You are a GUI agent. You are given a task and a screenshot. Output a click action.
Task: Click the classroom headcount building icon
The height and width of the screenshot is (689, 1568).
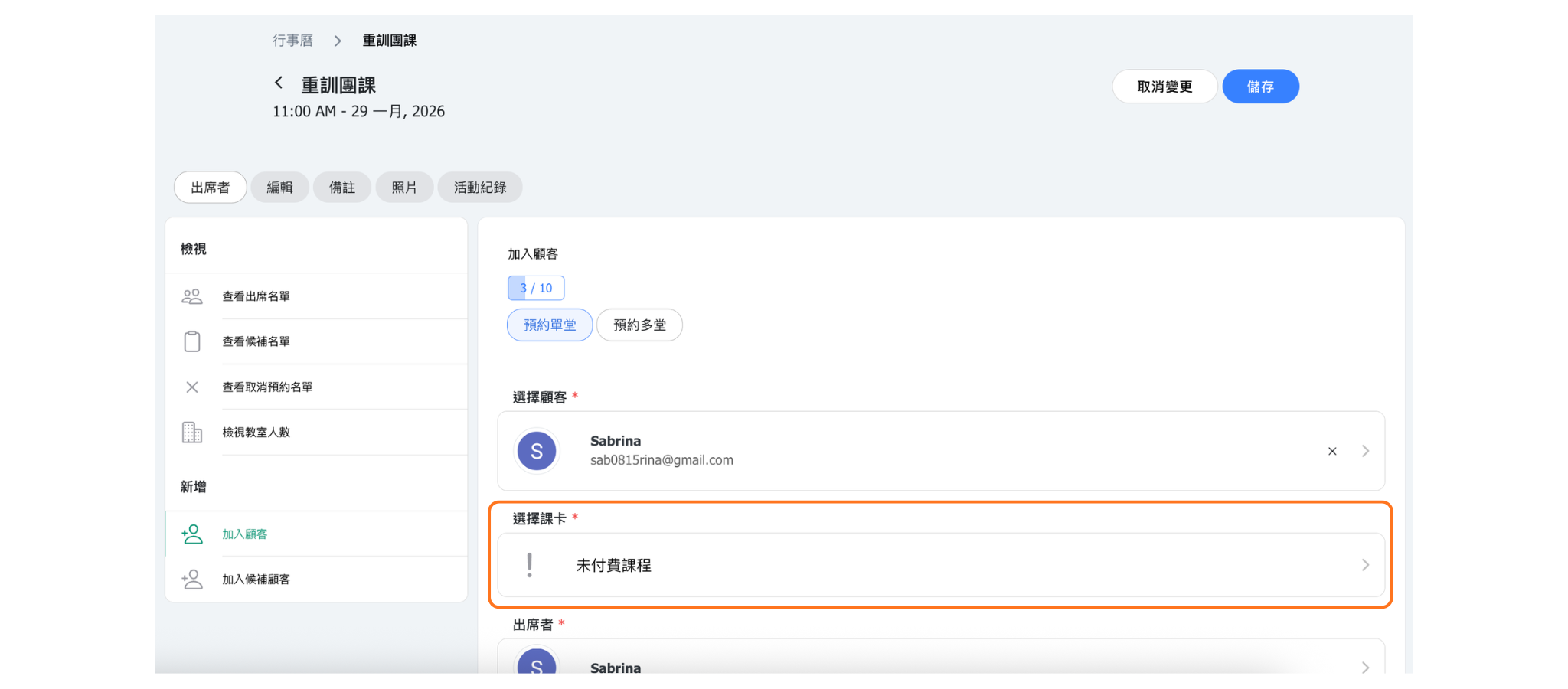(192, 433)
